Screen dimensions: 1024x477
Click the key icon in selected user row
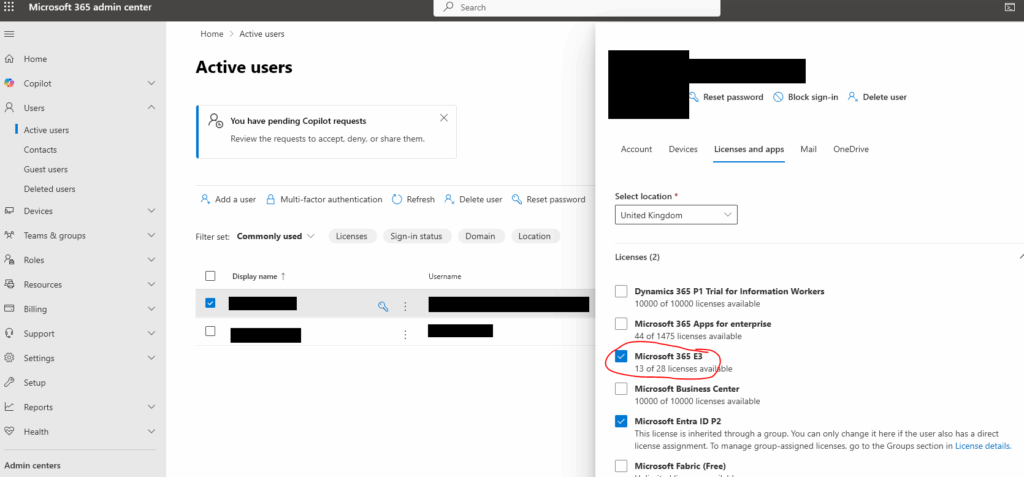[x=382, y=306]
